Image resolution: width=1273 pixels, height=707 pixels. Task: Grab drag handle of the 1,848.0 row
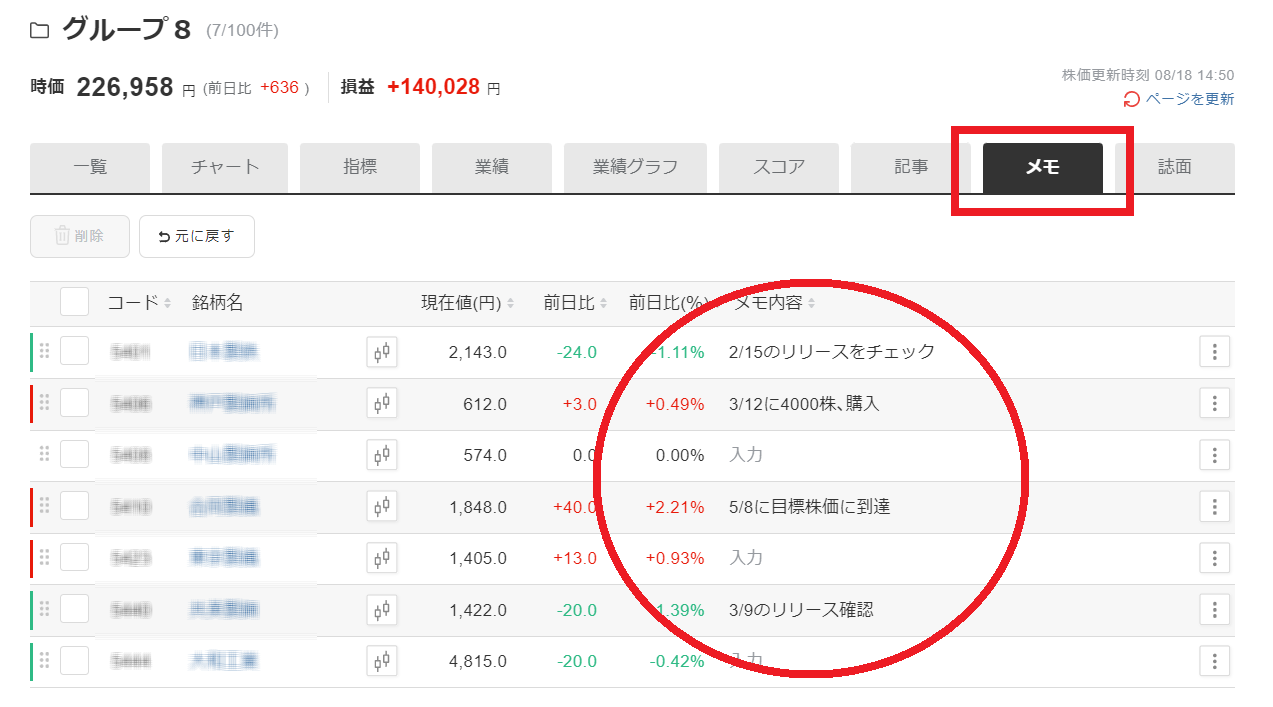click(x=44, y=506)
